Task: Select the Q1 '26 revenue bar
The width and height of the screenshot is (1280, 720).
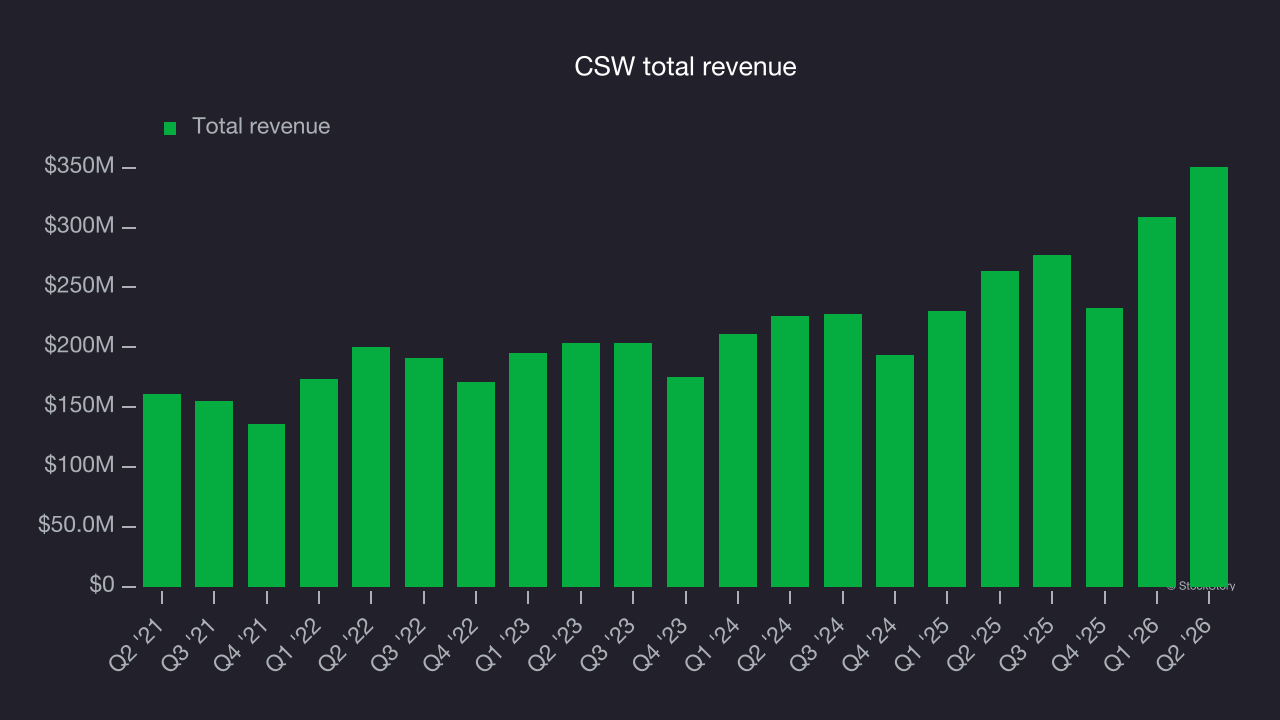Action: tap(1157, 402)
